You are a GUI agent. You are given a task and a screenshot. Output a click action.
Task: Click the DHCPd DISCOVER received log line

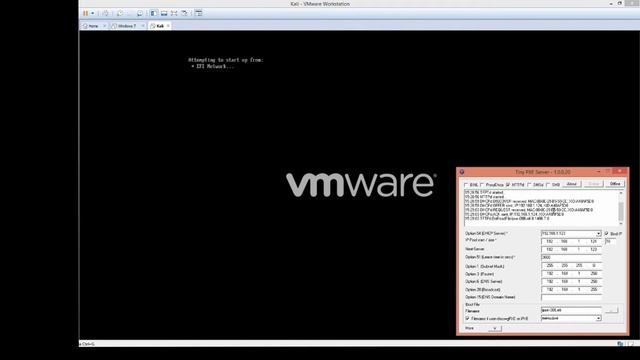pos(529,201)
